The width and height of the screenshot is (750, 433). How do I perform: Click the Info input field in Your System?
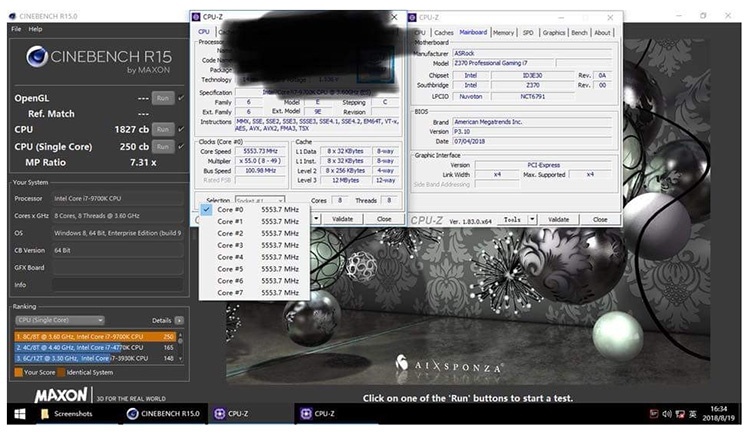118,285
